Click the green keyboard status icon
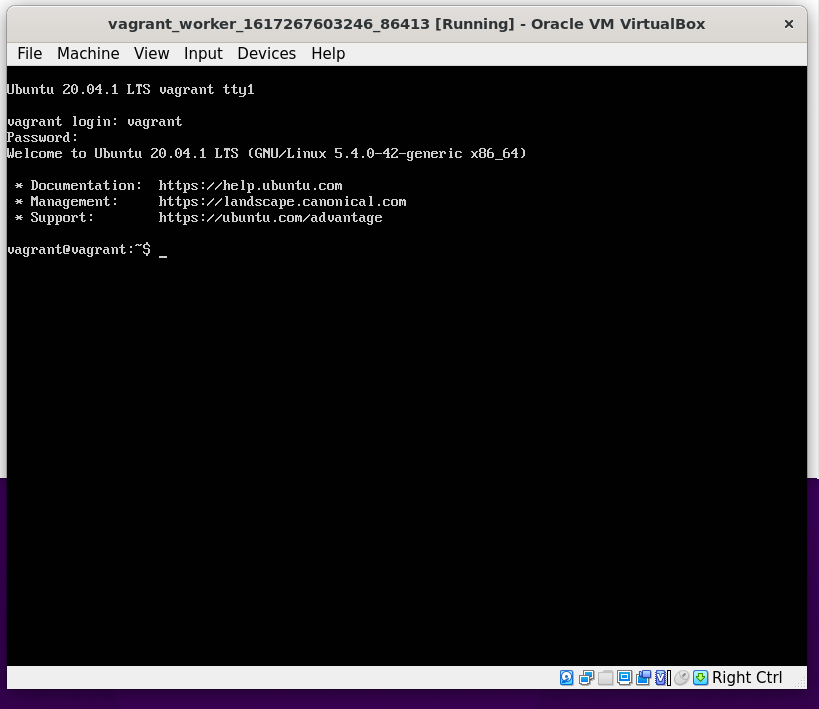 (x=700, y=678)
